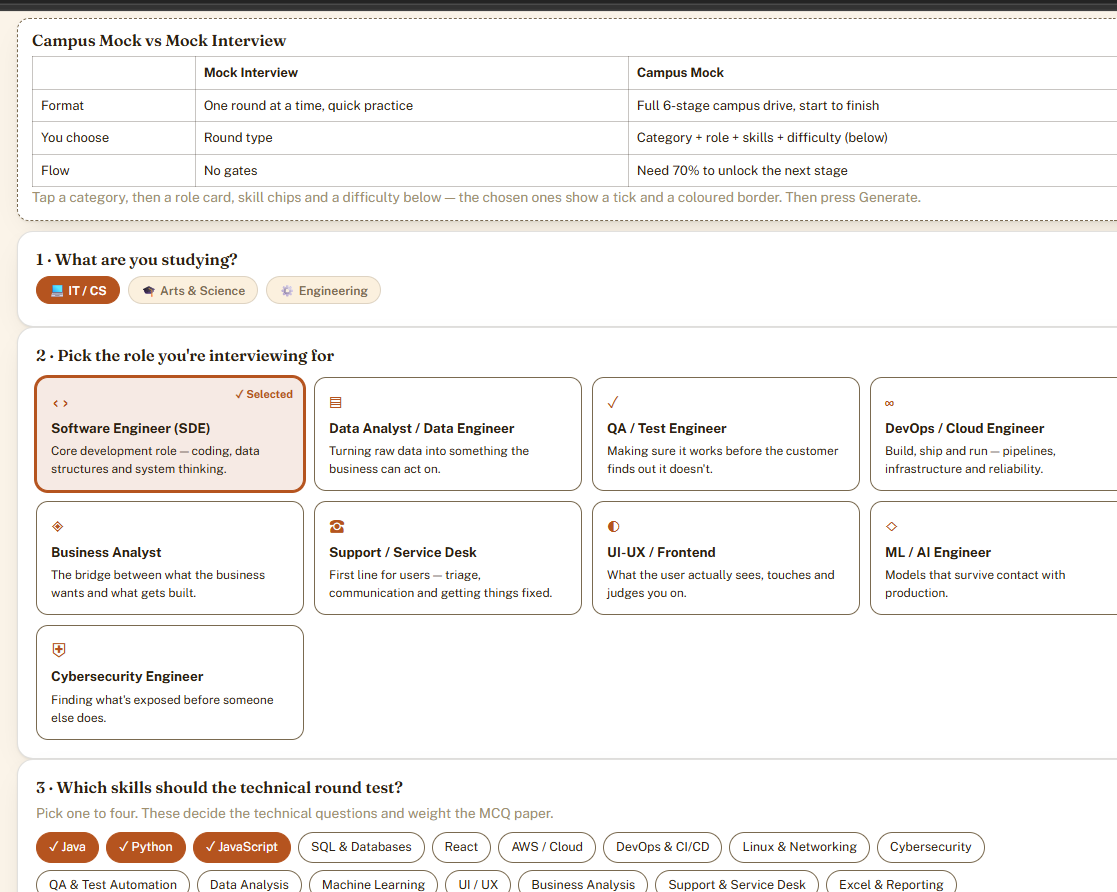Pick the QA / Test Engineer role card
The width and height of the screenshot is (1117, 892).
725,434
